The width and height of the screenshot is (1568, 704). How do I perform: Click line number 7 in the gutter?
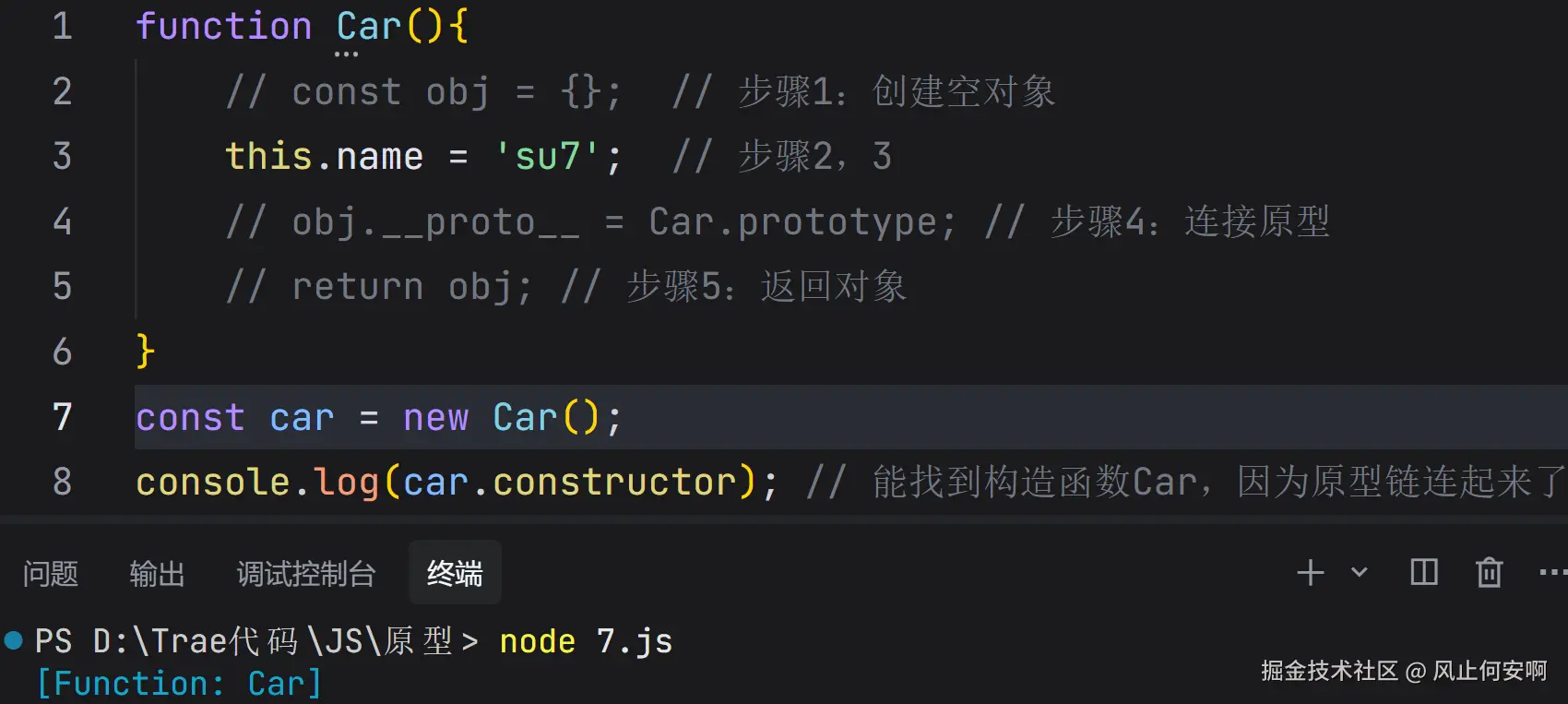click(62, 417)
